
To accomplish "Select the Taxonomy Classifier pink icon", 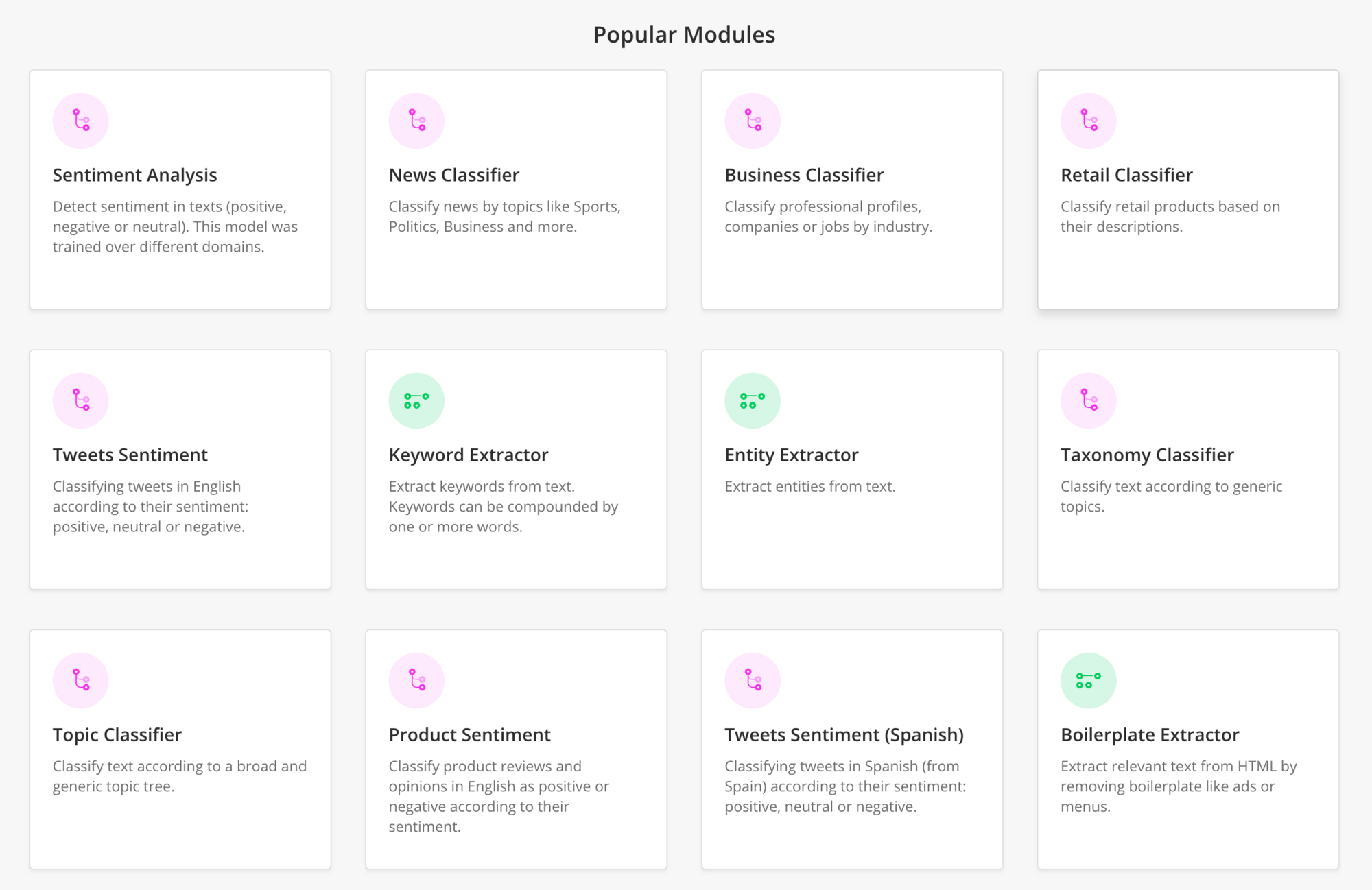I will [x=1087, y=400].
